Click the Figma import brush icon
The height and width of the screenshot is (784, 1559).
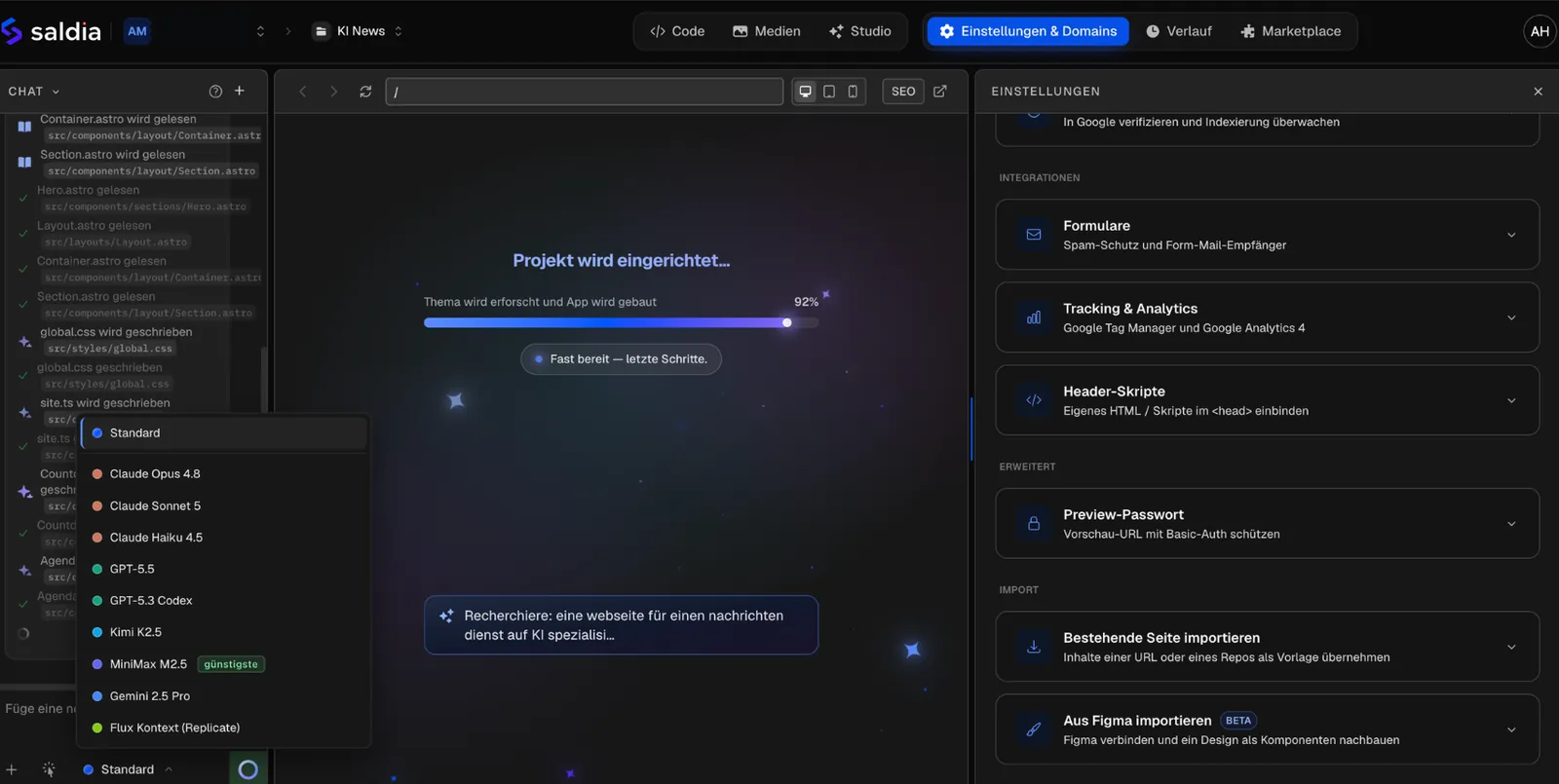point(1034,729)
